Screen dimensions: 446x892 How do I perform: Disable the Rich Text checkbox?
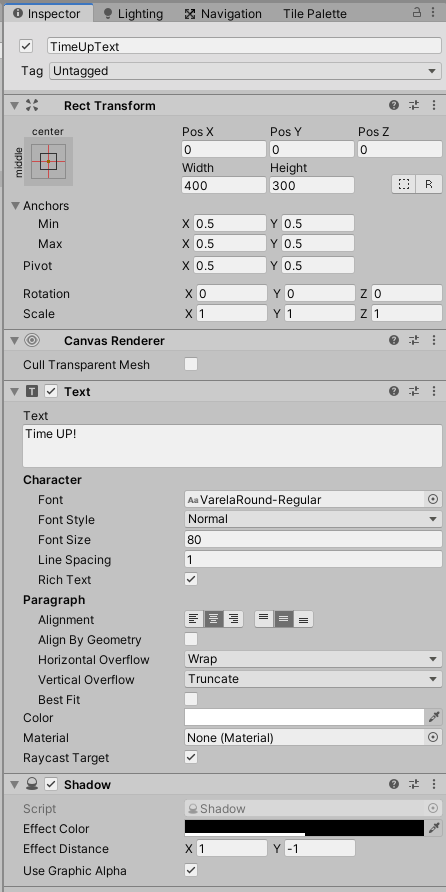(x=191, y=580)
